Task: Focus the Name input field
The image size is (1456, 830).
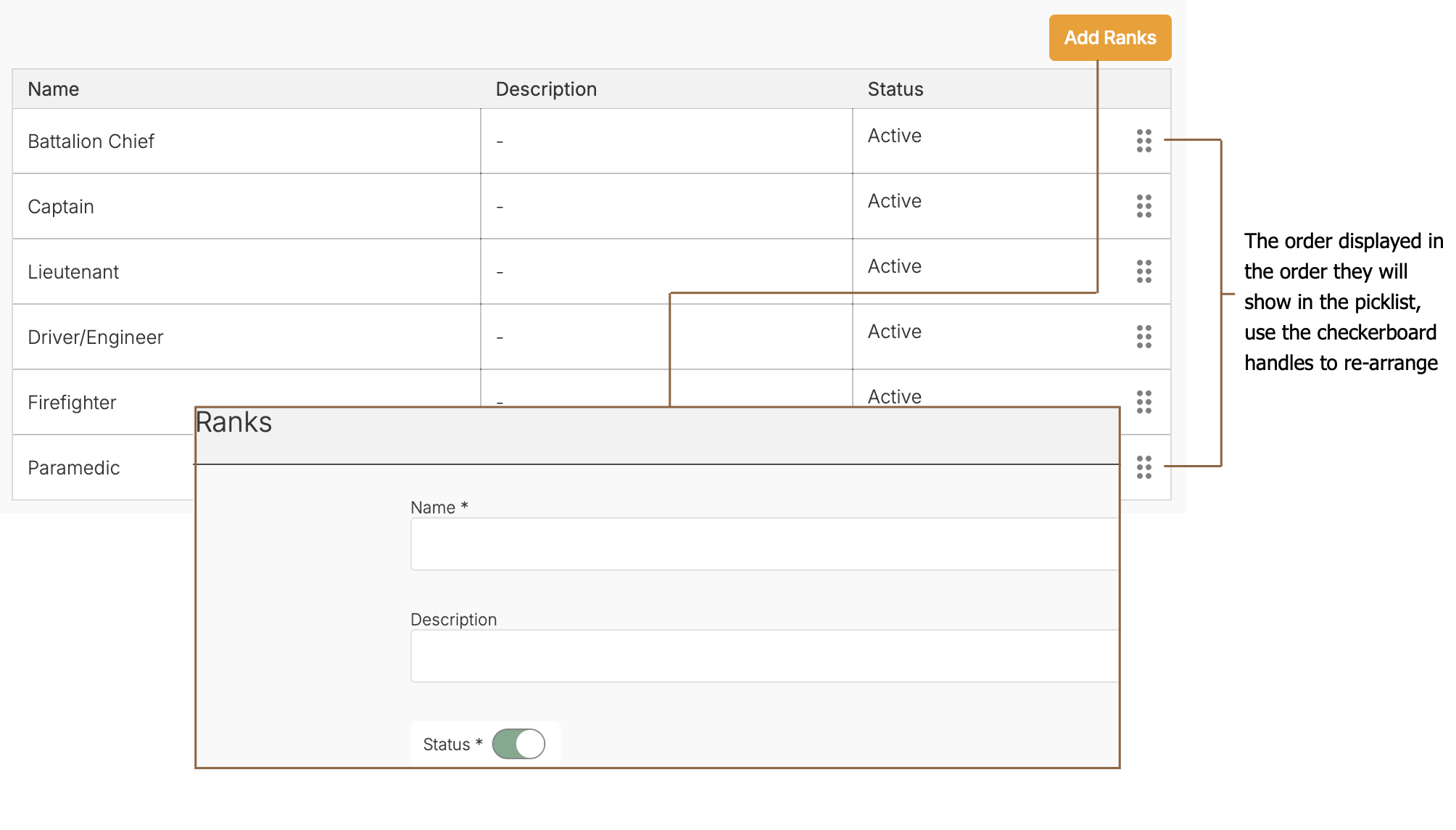Action: pos(764,544)
